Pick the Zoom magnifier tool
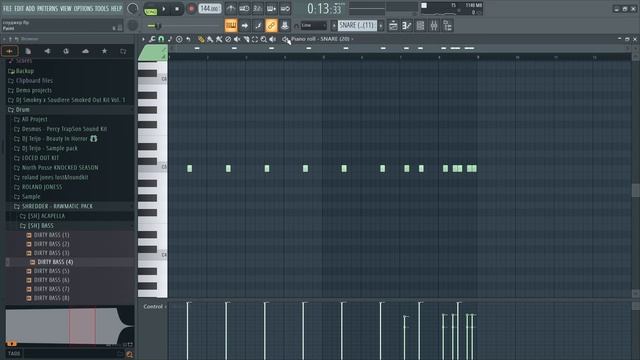 click(264, 39)
